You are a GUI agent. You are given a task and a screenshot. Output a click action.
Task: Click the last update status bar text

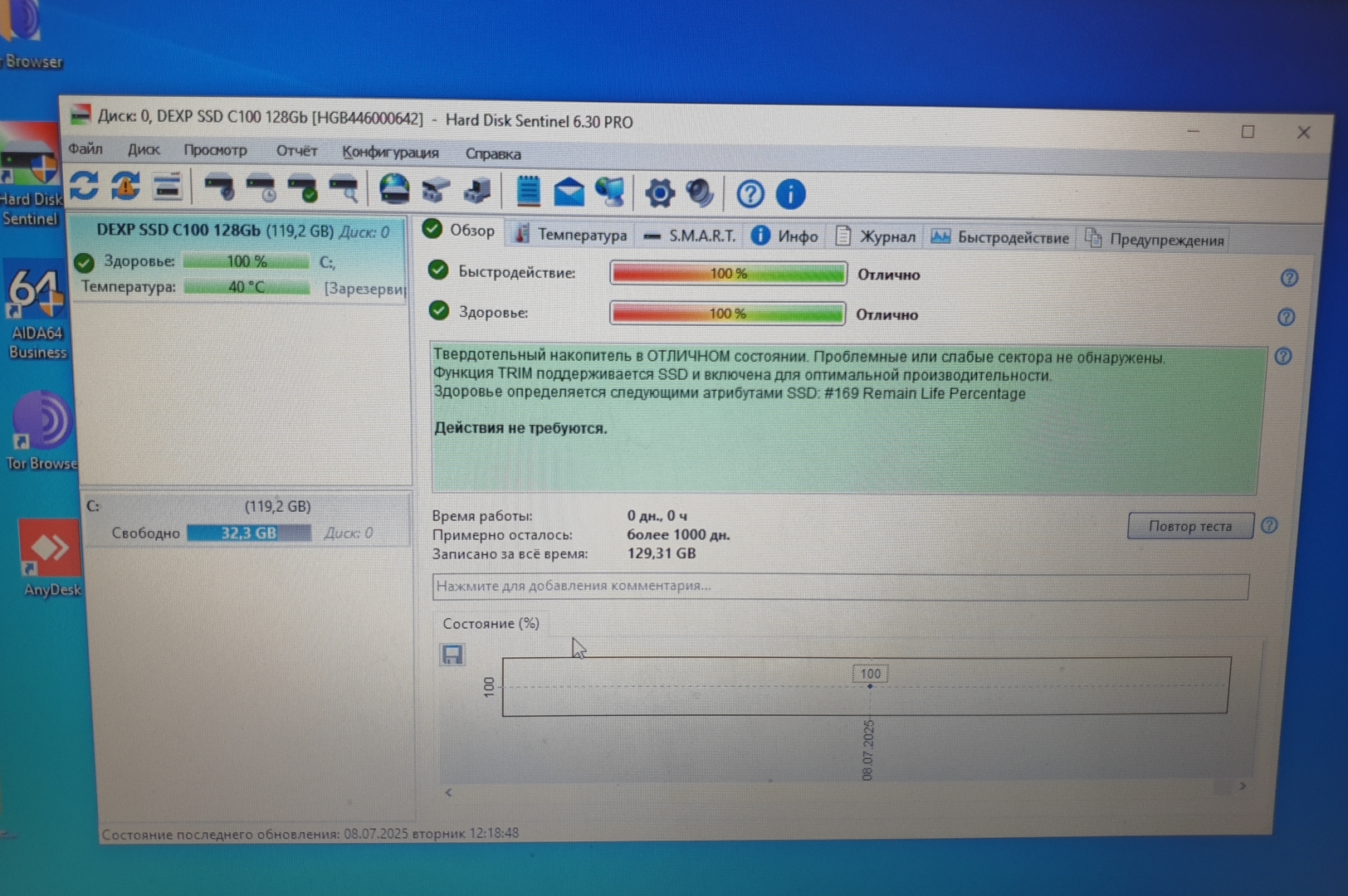tap(310, 833)
